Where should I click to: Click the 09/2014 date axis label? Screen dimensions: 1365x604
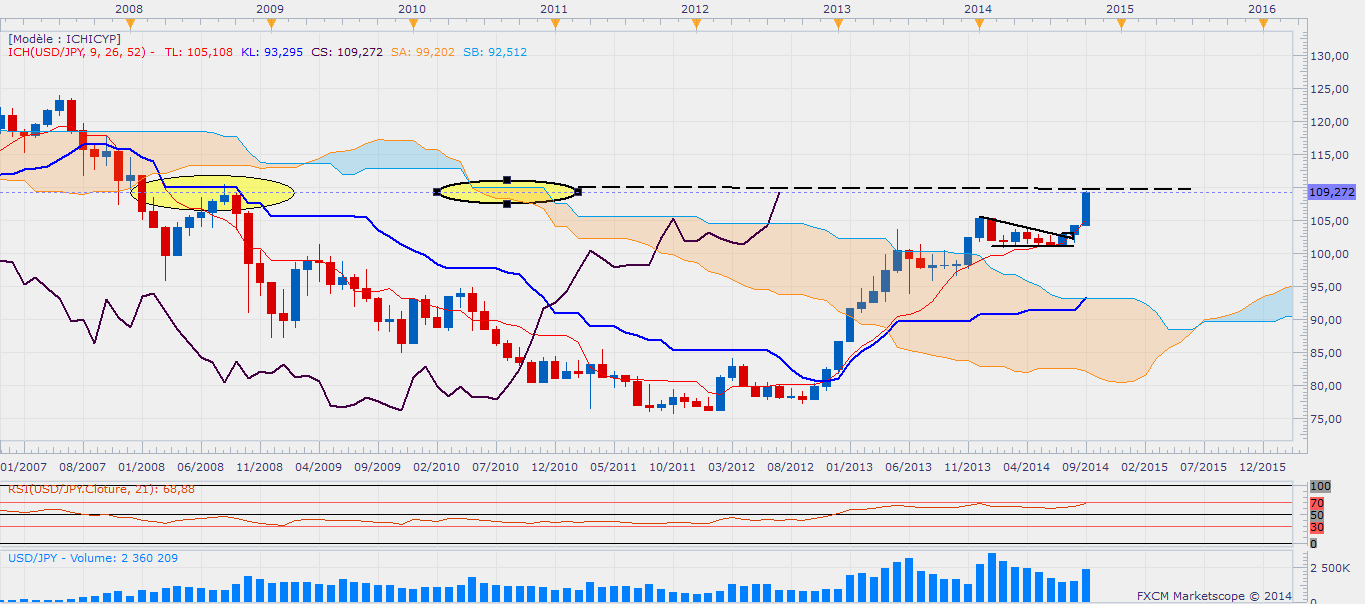(x=1085, y=467)
